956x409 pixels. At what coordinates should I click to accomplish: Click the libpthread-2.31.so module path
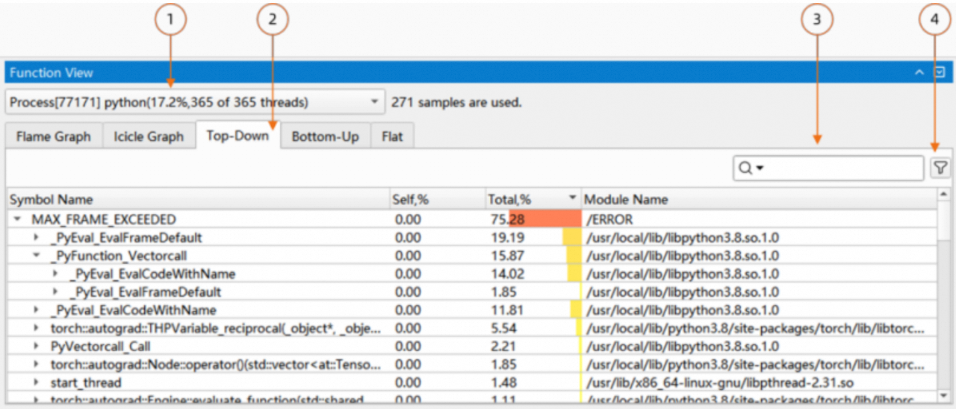click(720, 383)
